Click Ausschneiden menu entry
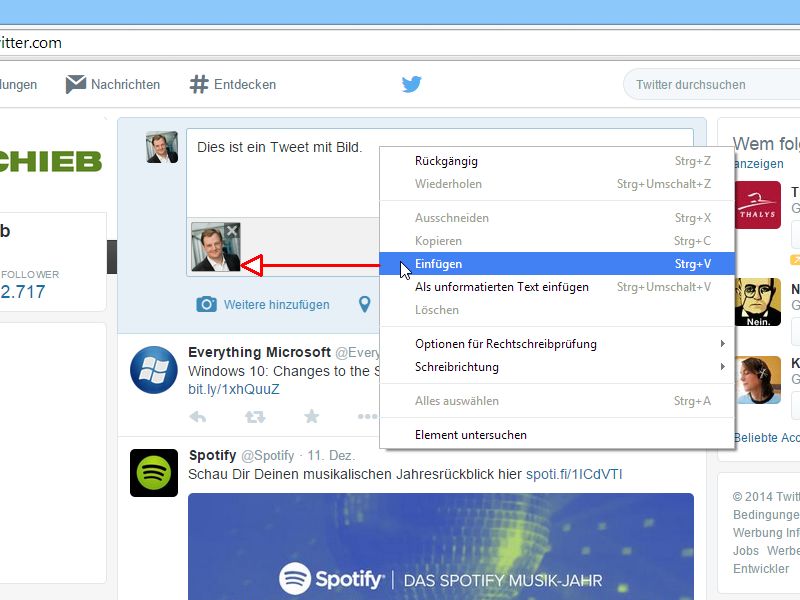 (557, 218)
